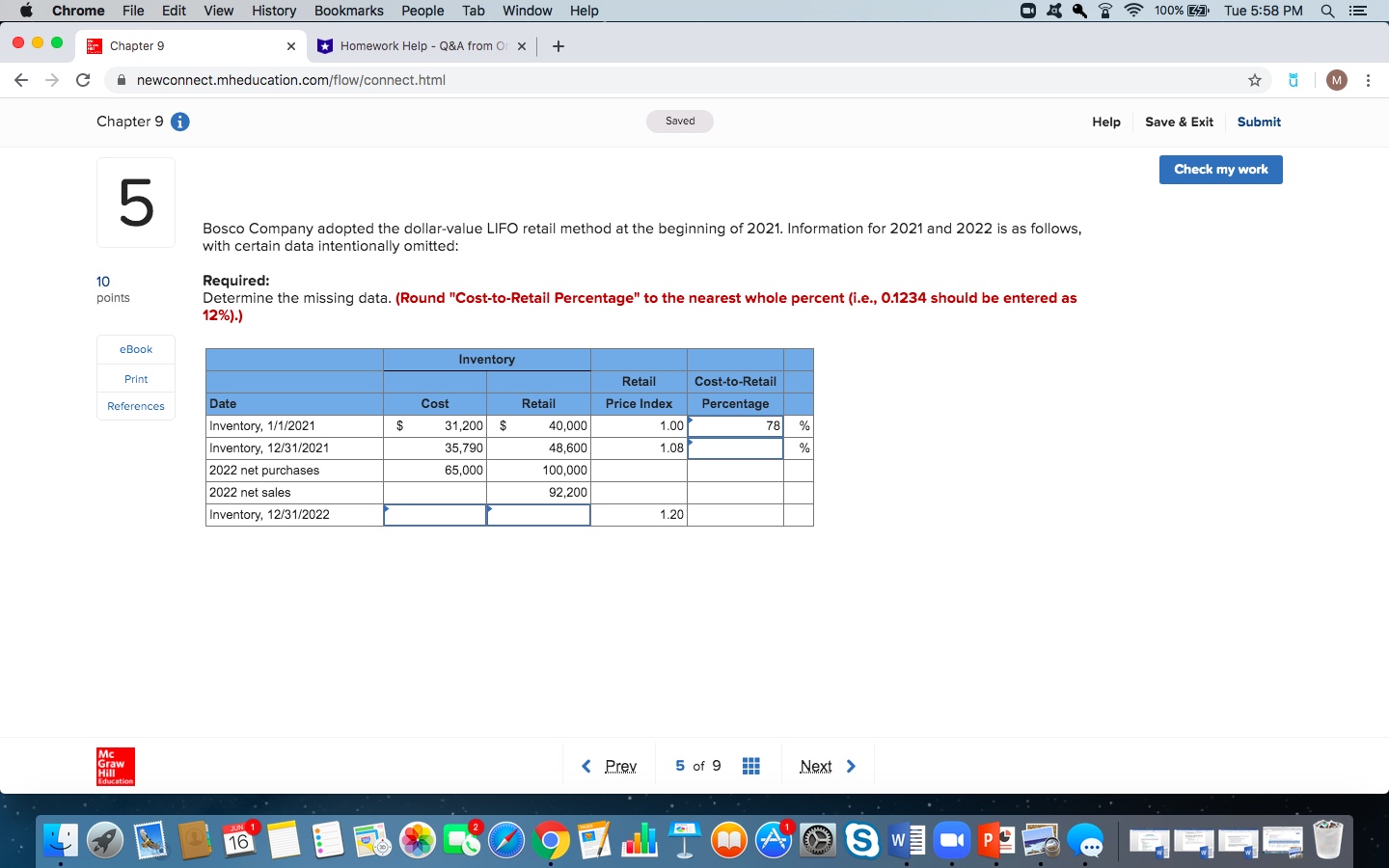Click the info icon beside Chapter 9
Image resolution: width=1389 pixels, height=868 pixels.
pyautogui.click(x=181, y=122)
